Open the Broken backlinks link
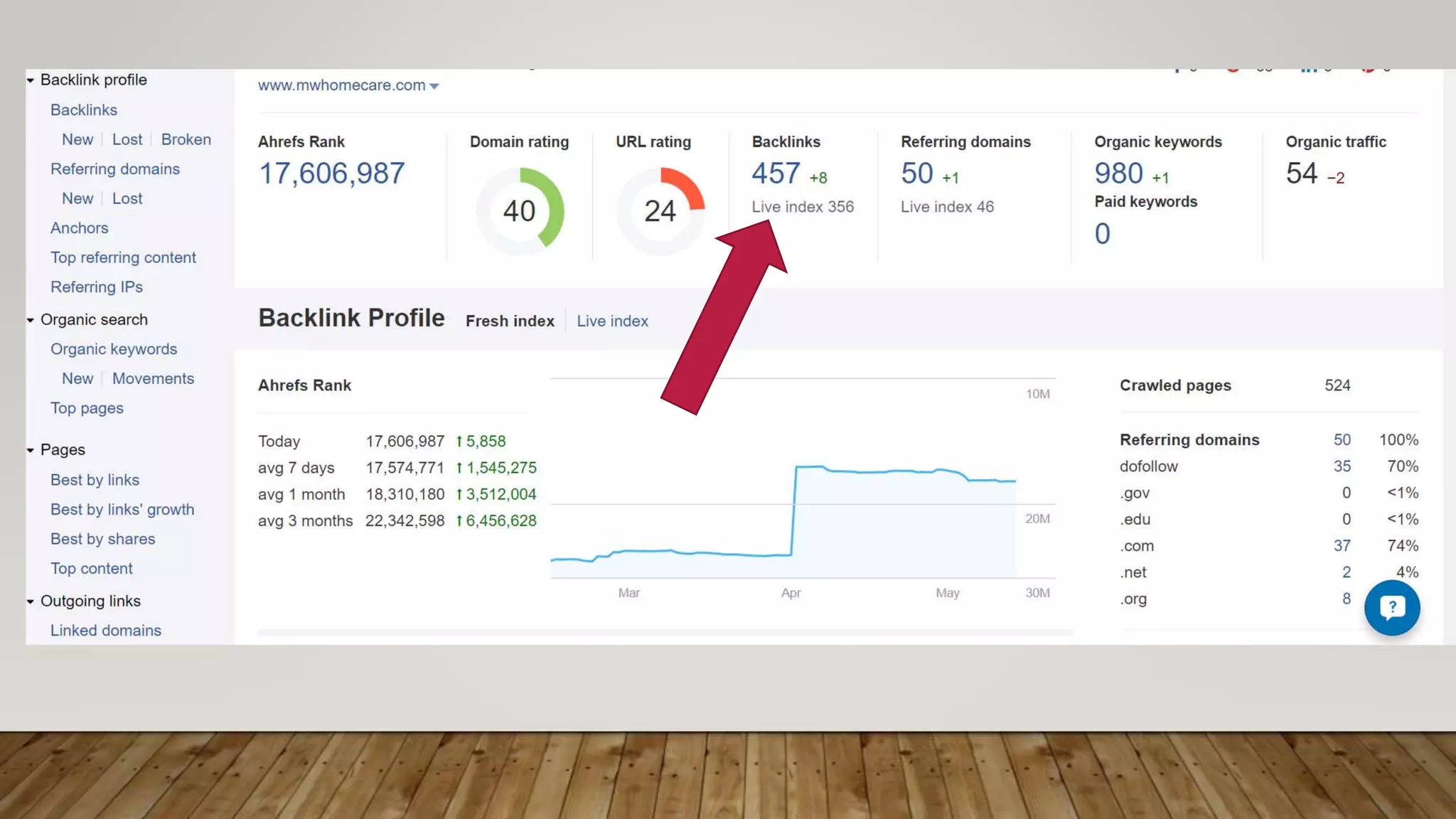This screenshot has width=1456, height=819. [x=186, y=139]
